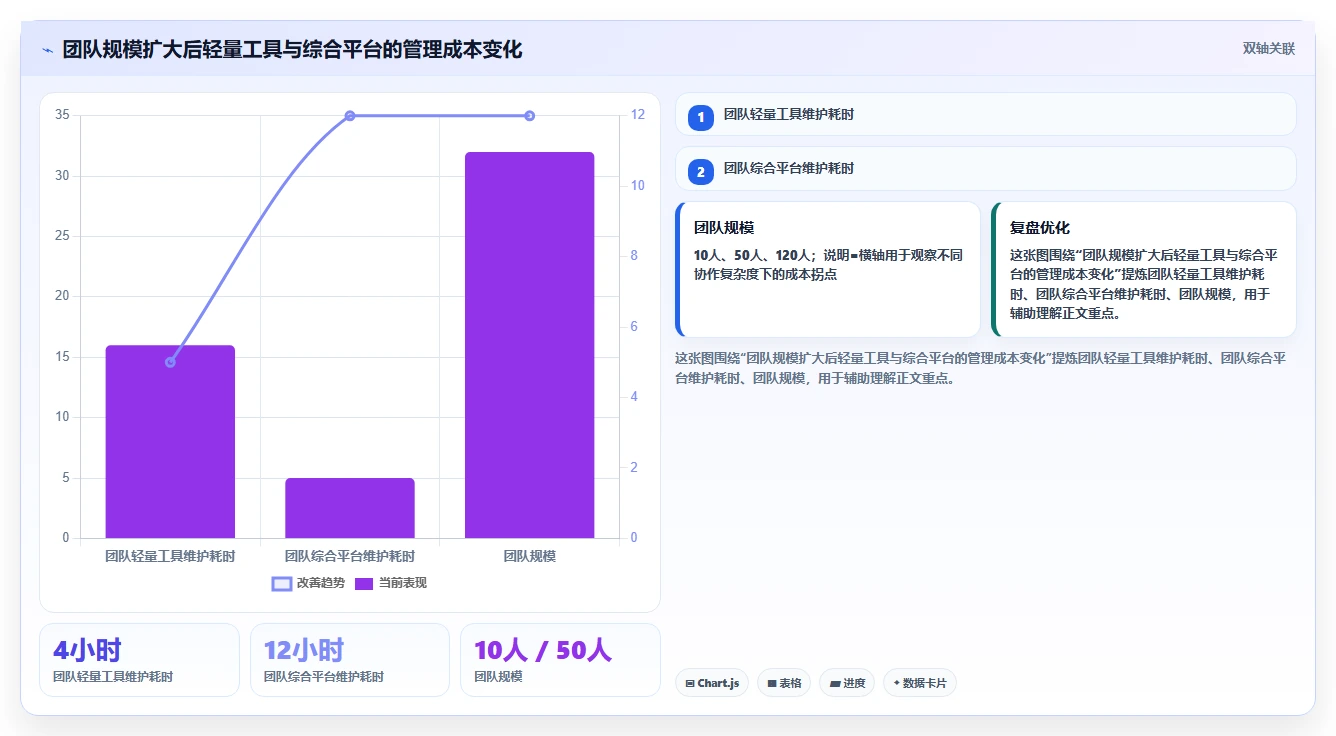Click caption 团队综合平台维护耗时 under 12小时
The height and width of the screenshot is (736, 1336).
point(324,677)
